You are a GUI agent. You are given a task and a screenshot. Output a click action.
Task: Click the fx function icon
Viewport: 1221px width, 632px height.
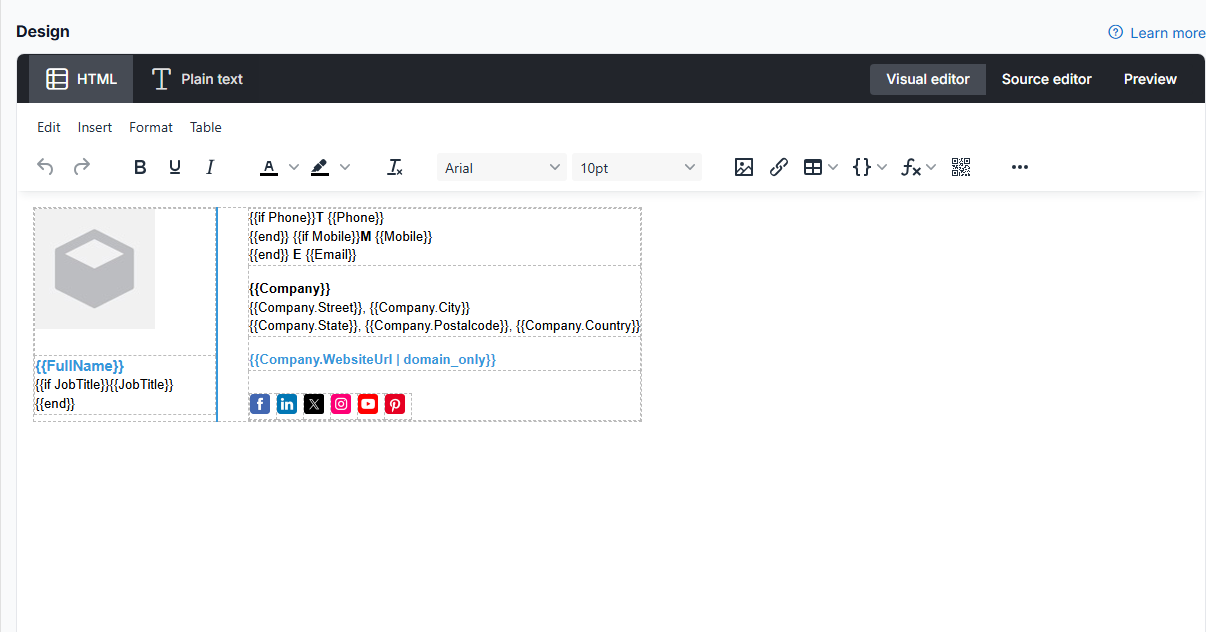[910, 167]
